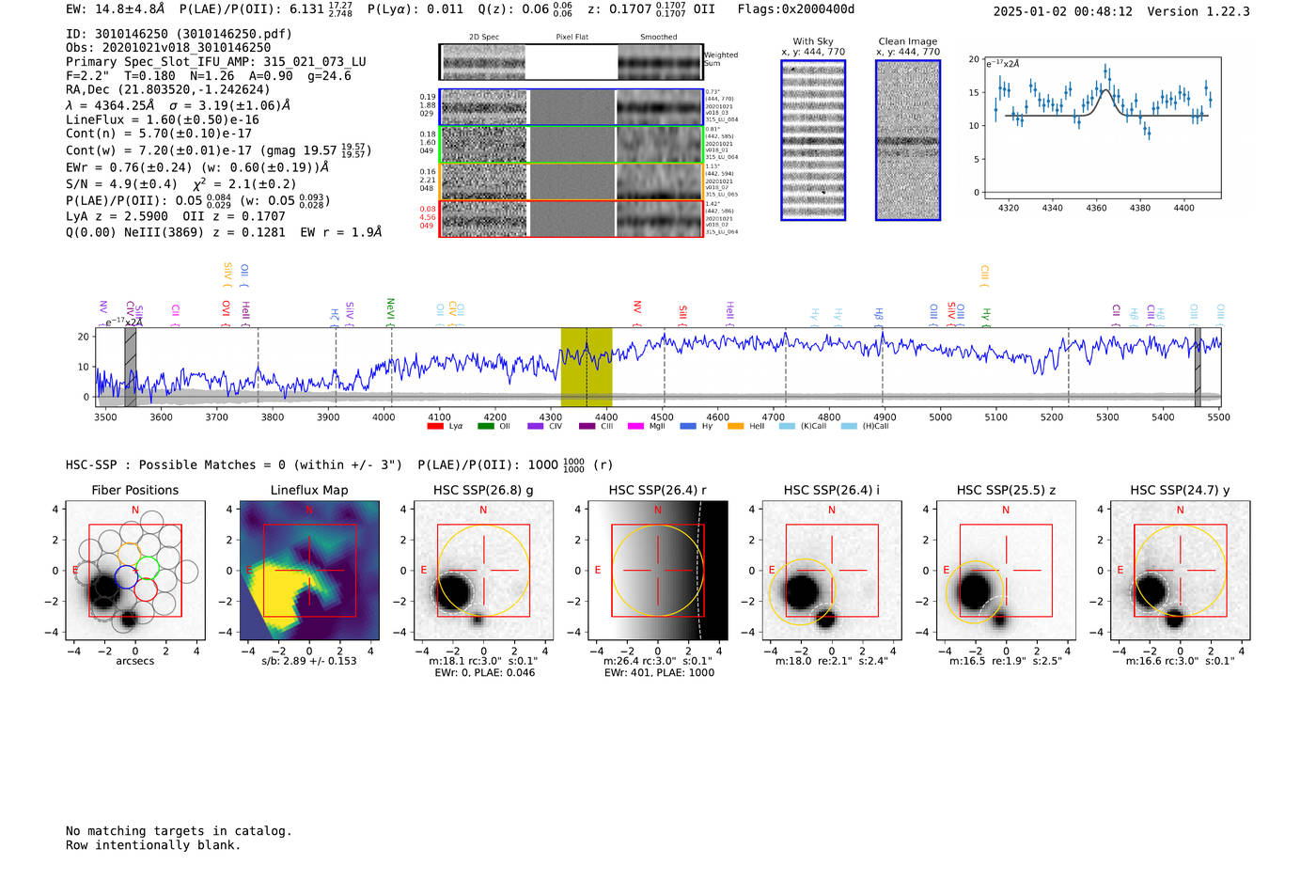Click the timestamp 2025-01-02 00:48:12
Screen dimensions: 1316x896
pos(1063,11)
